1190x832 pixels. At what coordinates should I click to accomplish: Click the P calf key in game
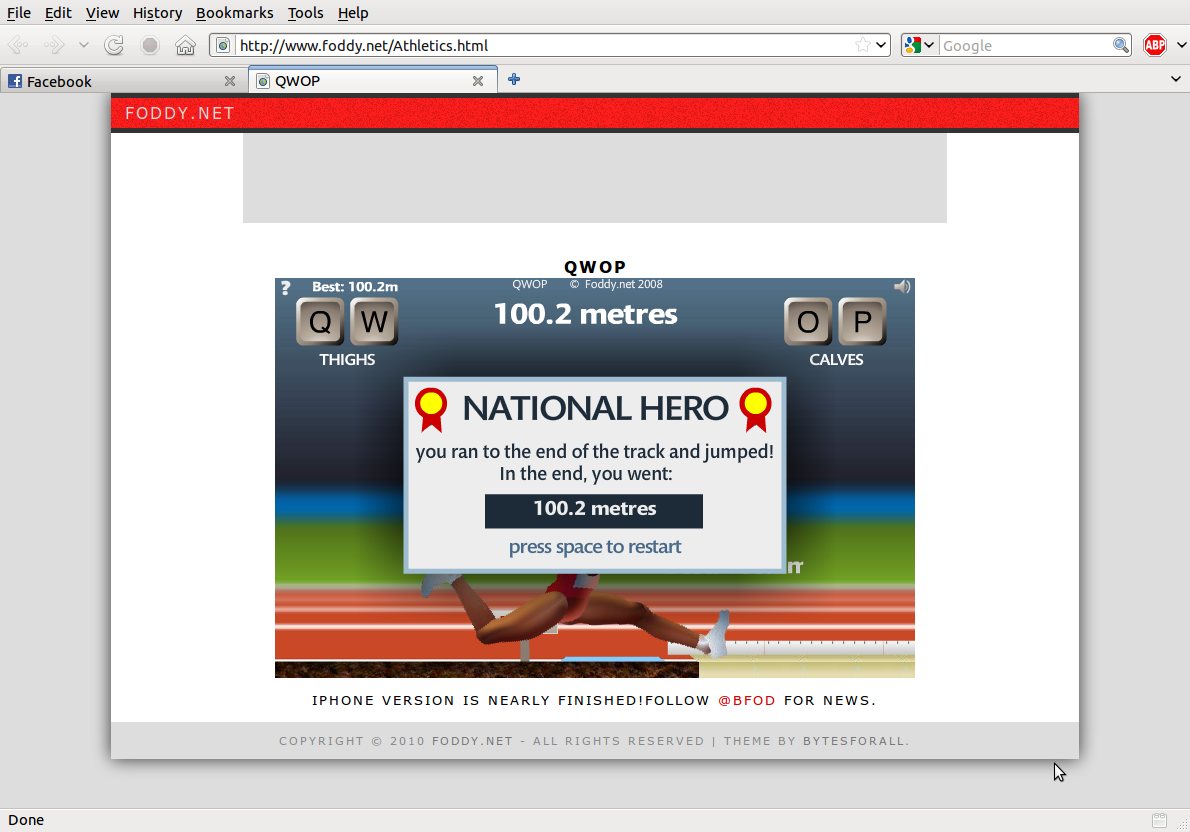pyautogui.click(x=862, y=322)
